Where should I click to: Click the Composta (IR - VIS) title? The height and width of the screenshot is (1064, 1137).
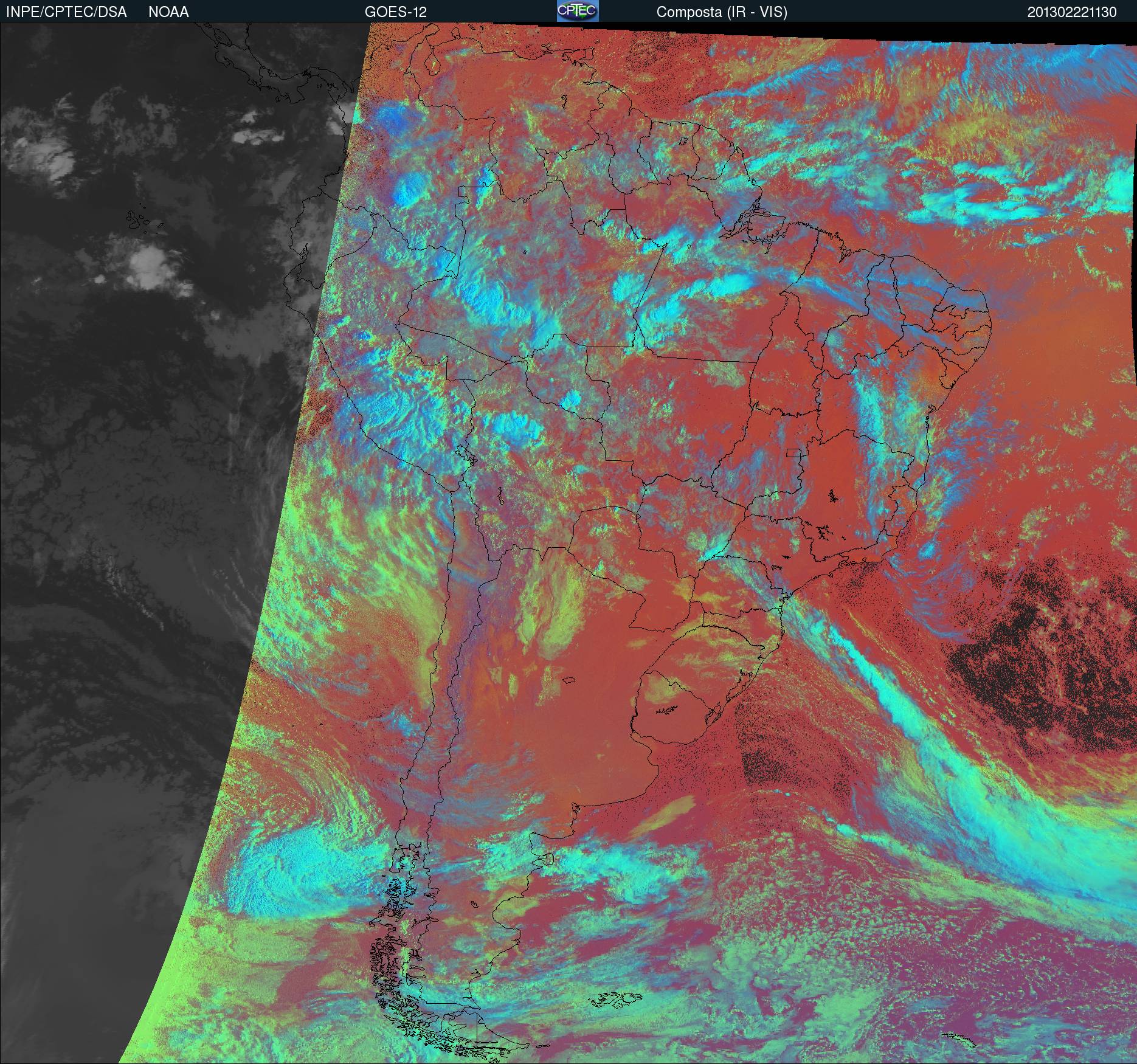[x=722, y=12]
